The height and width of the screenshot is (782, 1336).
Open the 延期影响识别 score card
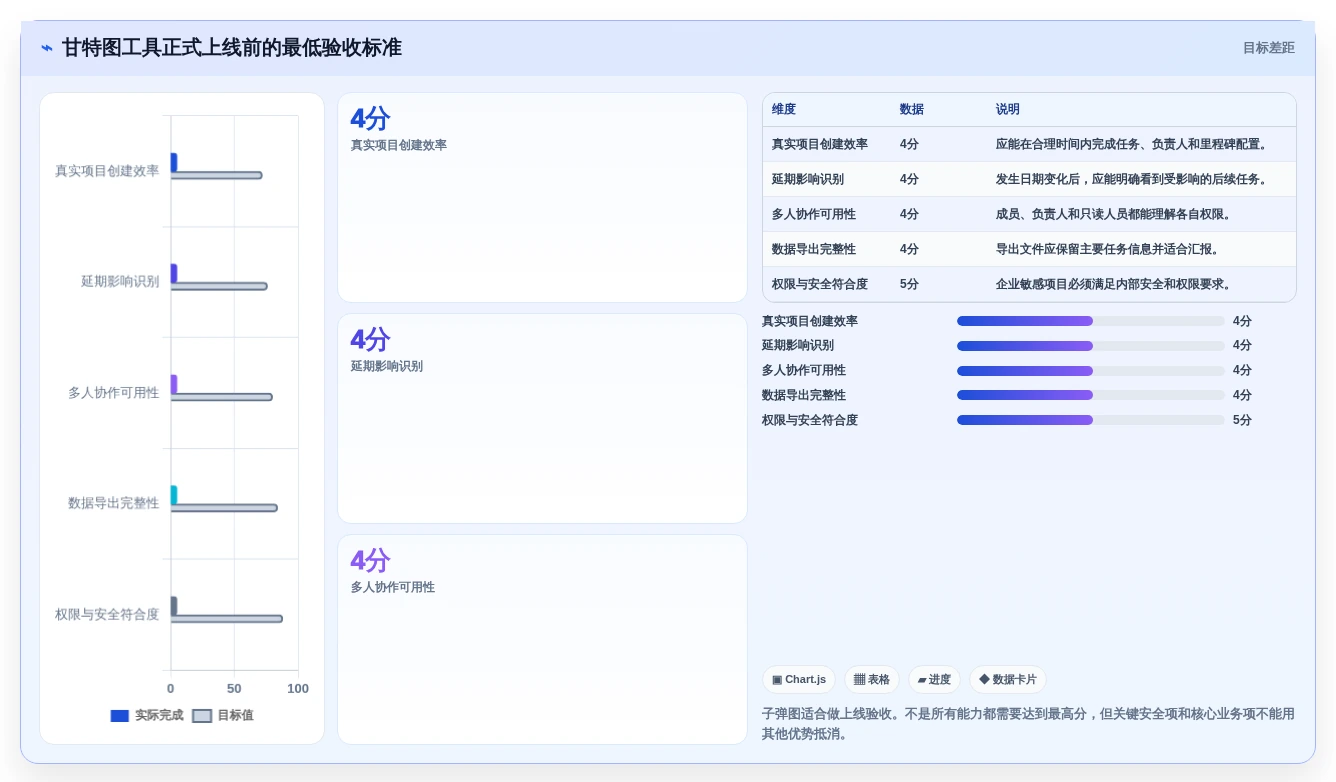point(542,419)
